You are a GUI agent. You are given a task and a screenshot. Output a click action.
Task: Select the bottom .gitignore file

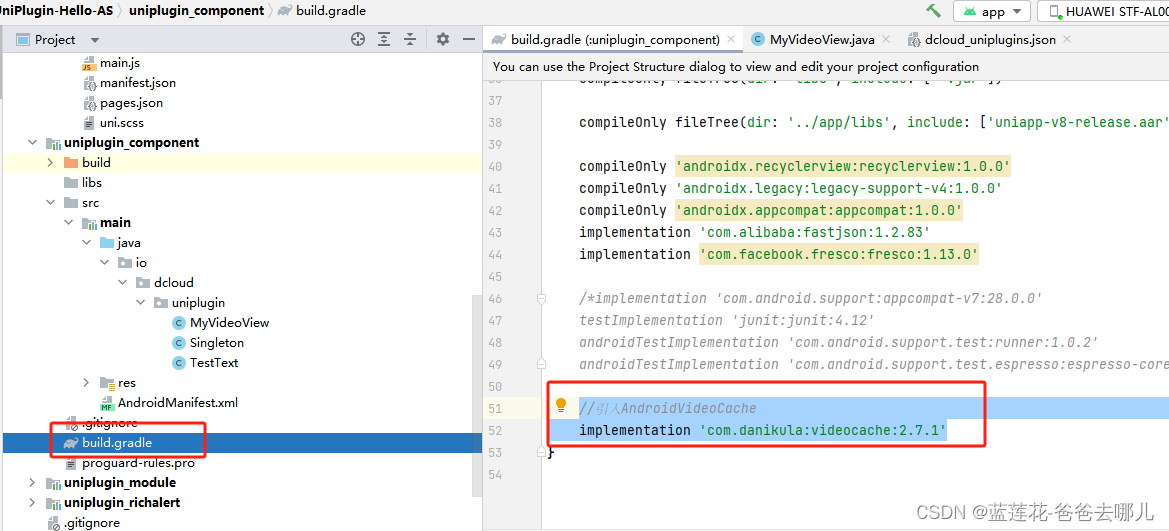click(92, 523)
